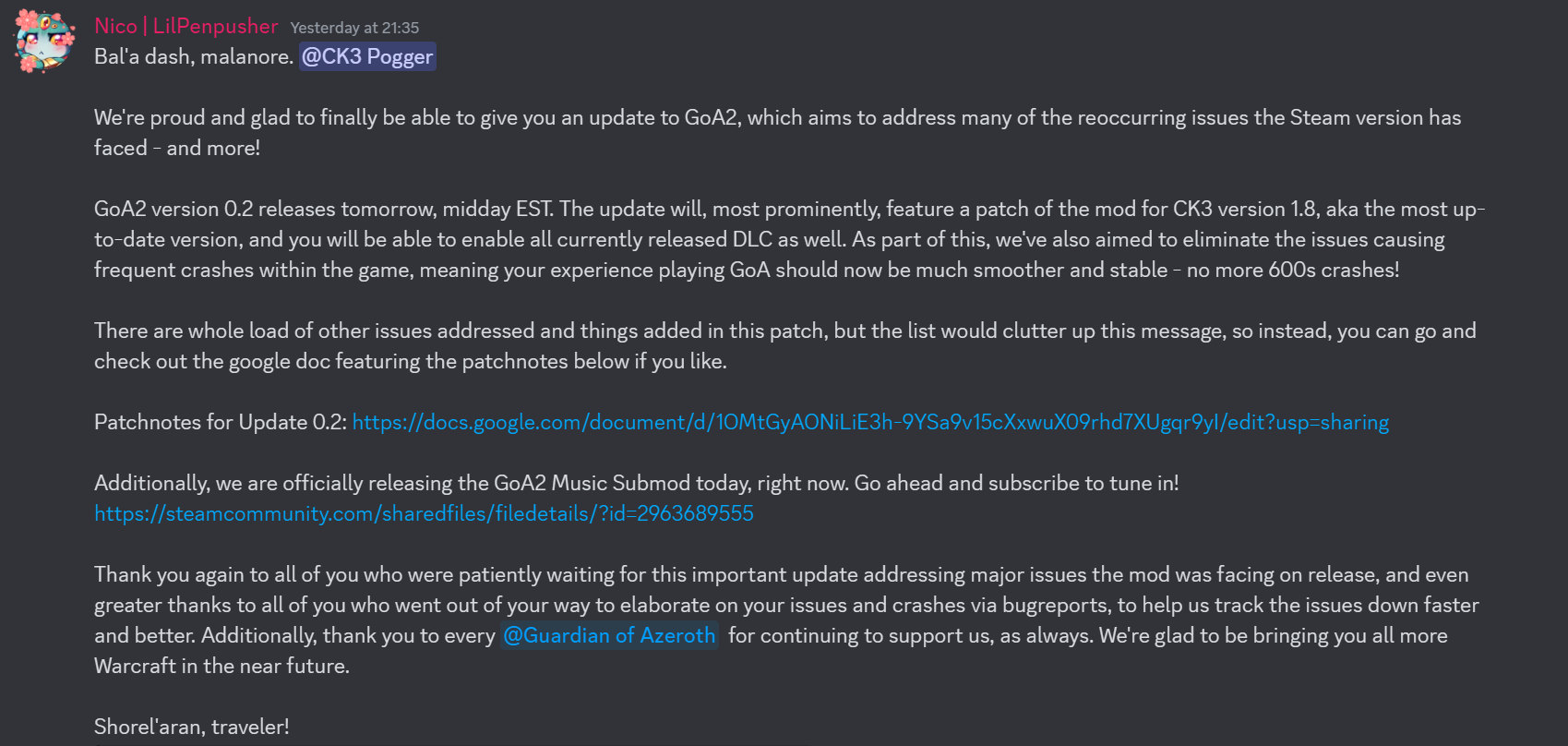Click the "no more 600s crashes!" text
This screenshot has height=746, width=1568.
click(1292, 270)
